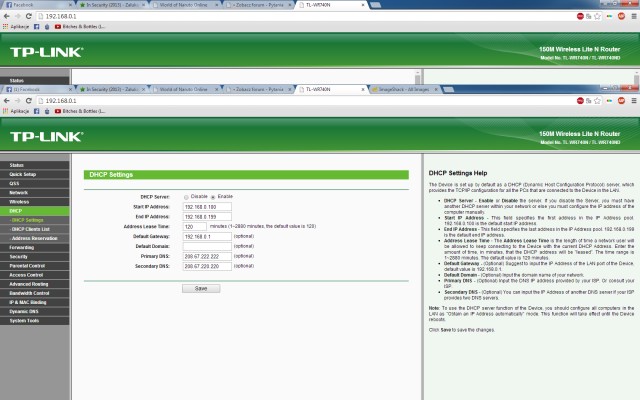This screenshot has height=400, width=640.
Task: Click the Address Lease Time field
Action: coord(195,227)
